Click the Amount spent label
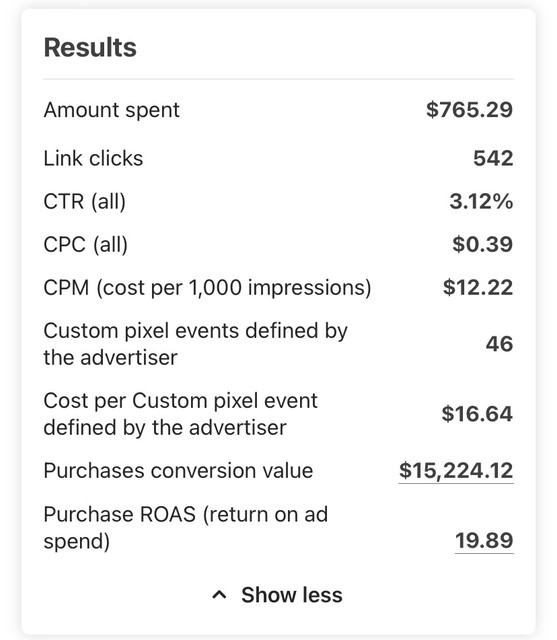This screenshot has width=557, height=640. [x=111, y=110]
